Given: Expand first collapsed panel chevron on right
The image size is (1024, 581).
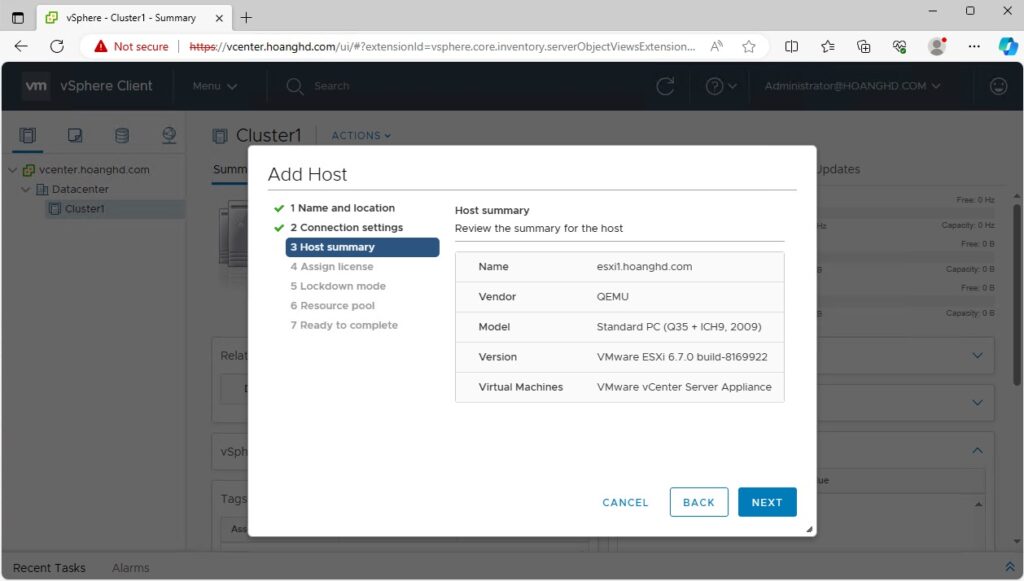Looking at the screenshot, I should tap(977, 356).
